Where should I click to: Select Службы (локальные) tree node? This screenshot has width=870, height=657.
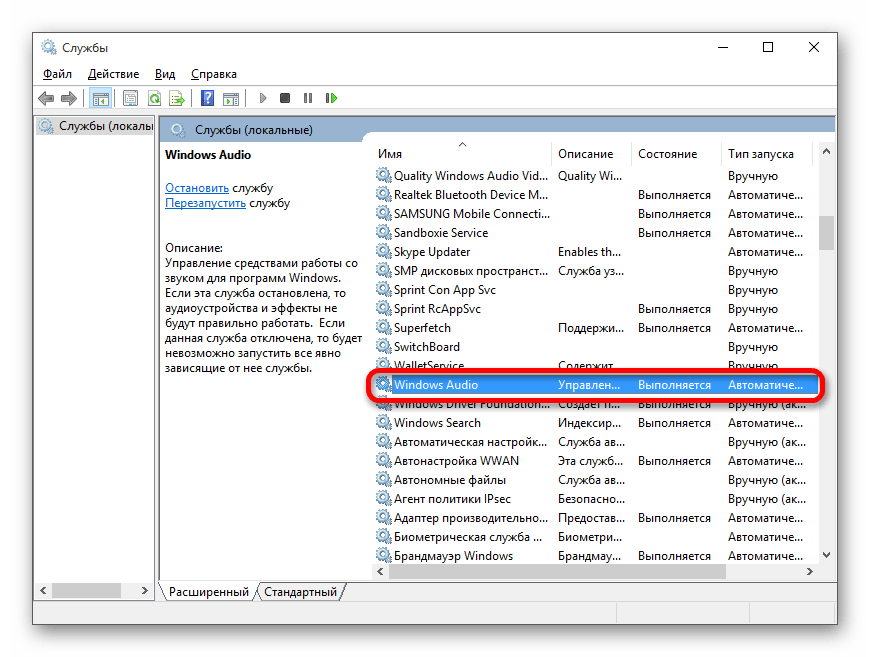(x=95, y=127)
